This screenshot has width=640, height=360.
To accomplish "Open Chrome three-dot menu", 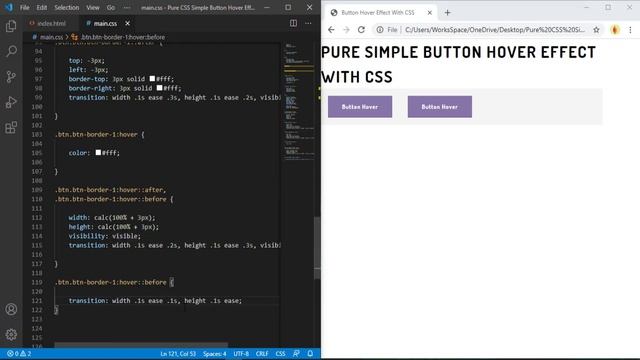I will point(630,30).
